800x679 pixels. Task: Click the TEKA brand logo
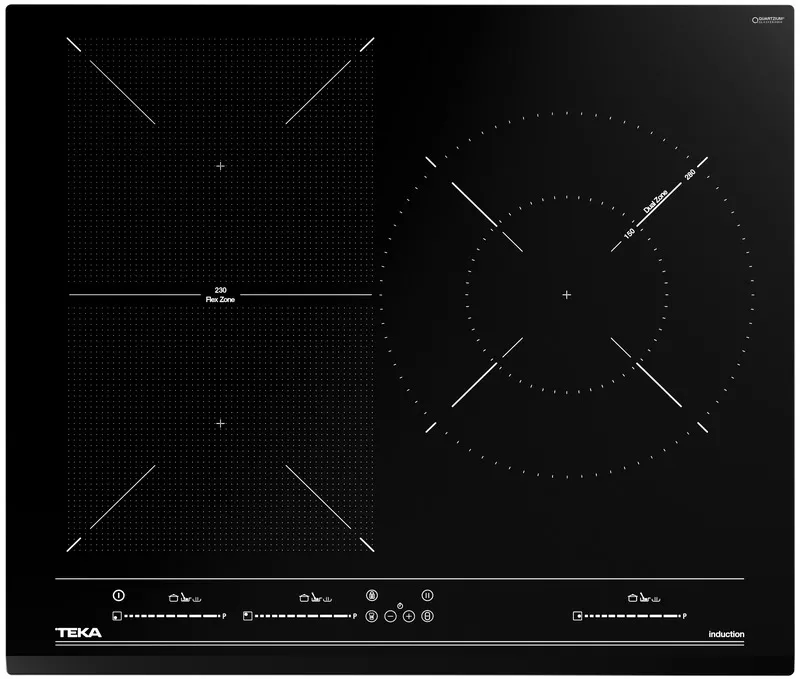coord(77,633)
